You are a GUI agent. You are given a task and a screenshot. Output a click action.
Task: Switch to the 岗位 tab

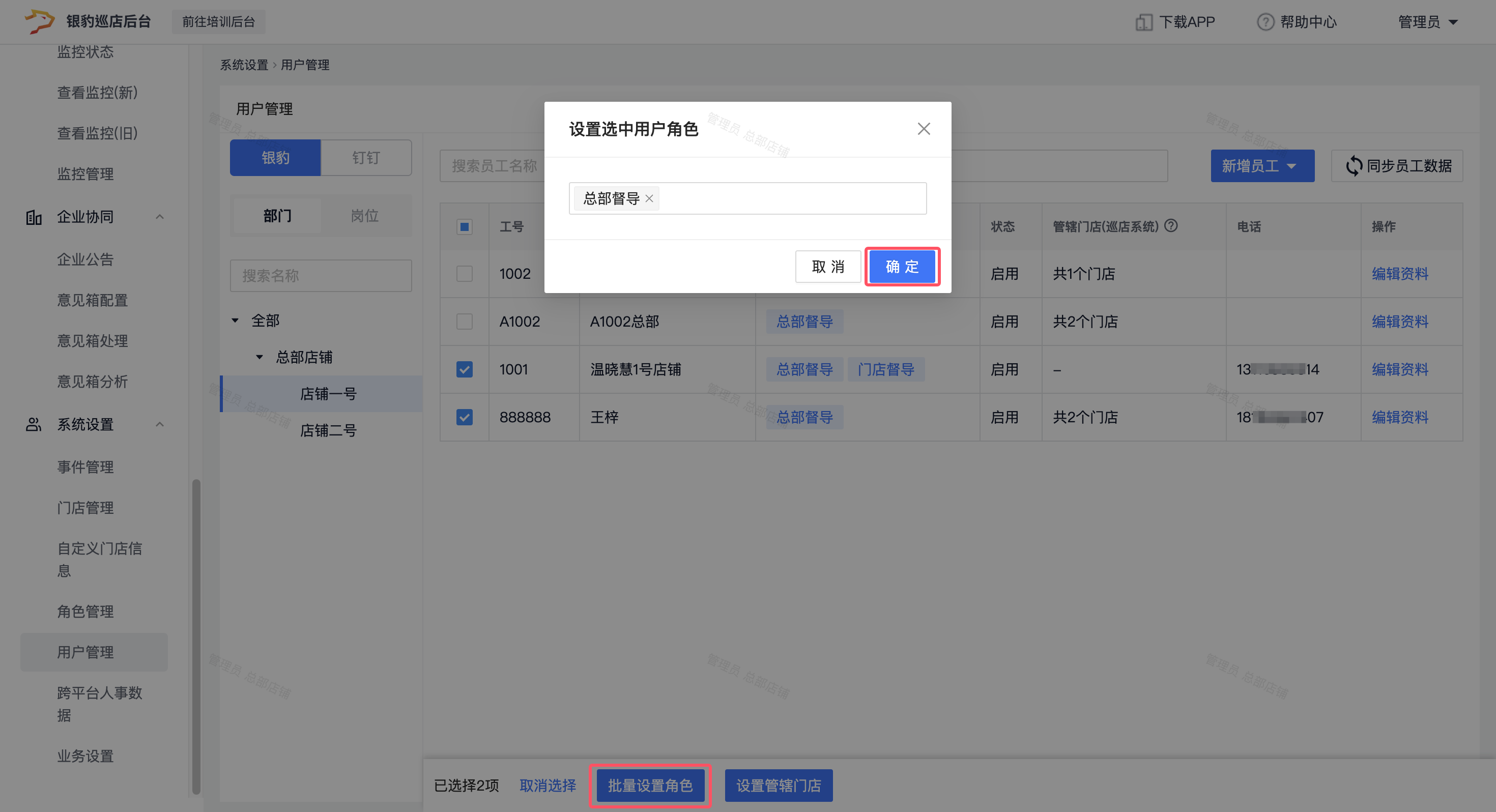pyautogui.click(x=364, y=216)
